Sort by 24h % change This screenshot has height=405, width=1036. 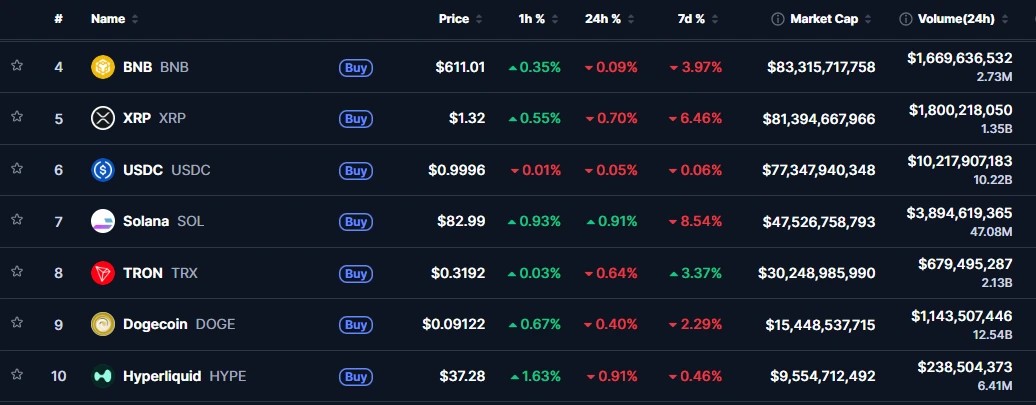(x=602, y=19)
